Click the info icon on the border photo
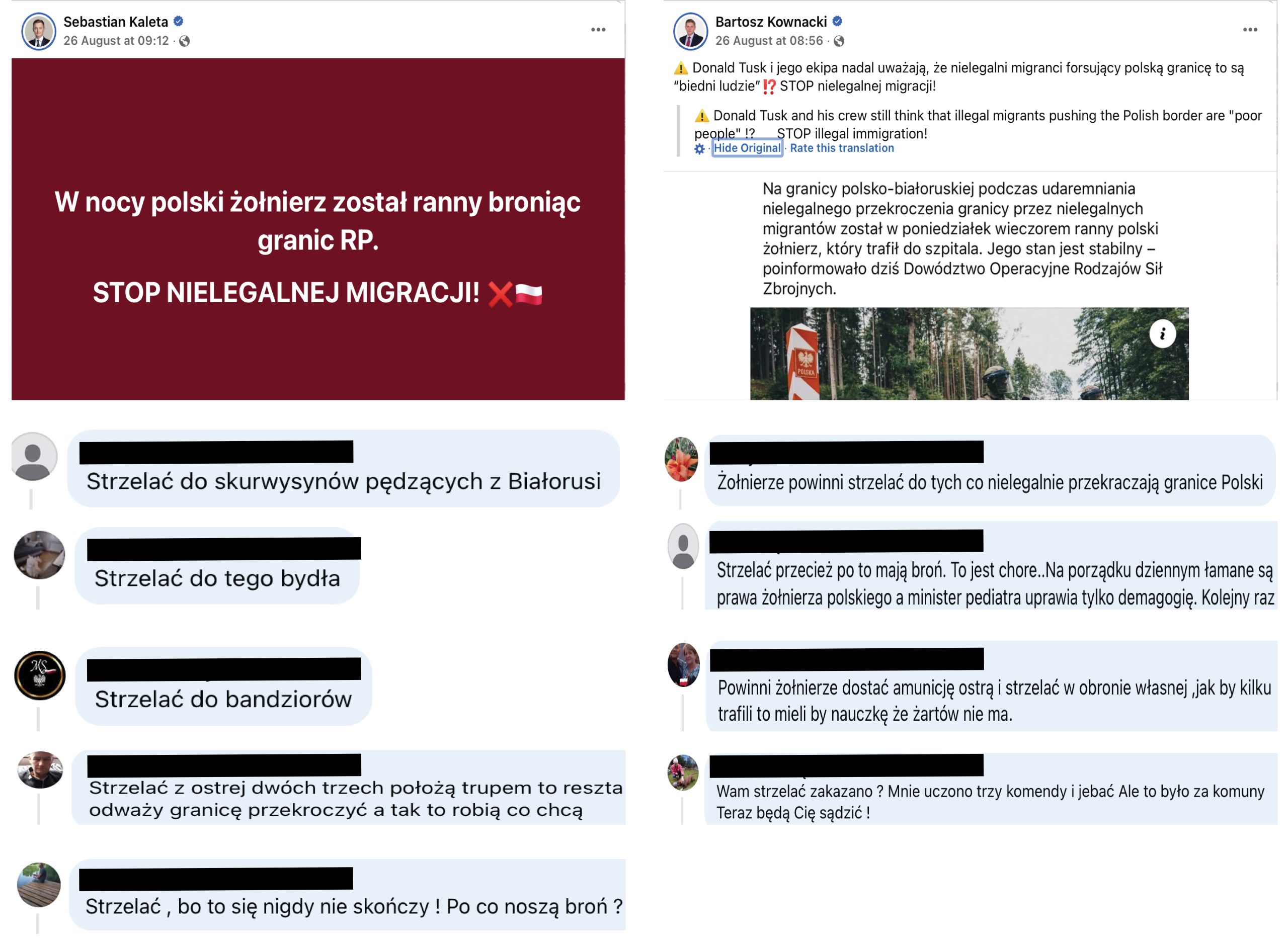The width and height of the screenshot is (1288, 944). coord(1162,334)
